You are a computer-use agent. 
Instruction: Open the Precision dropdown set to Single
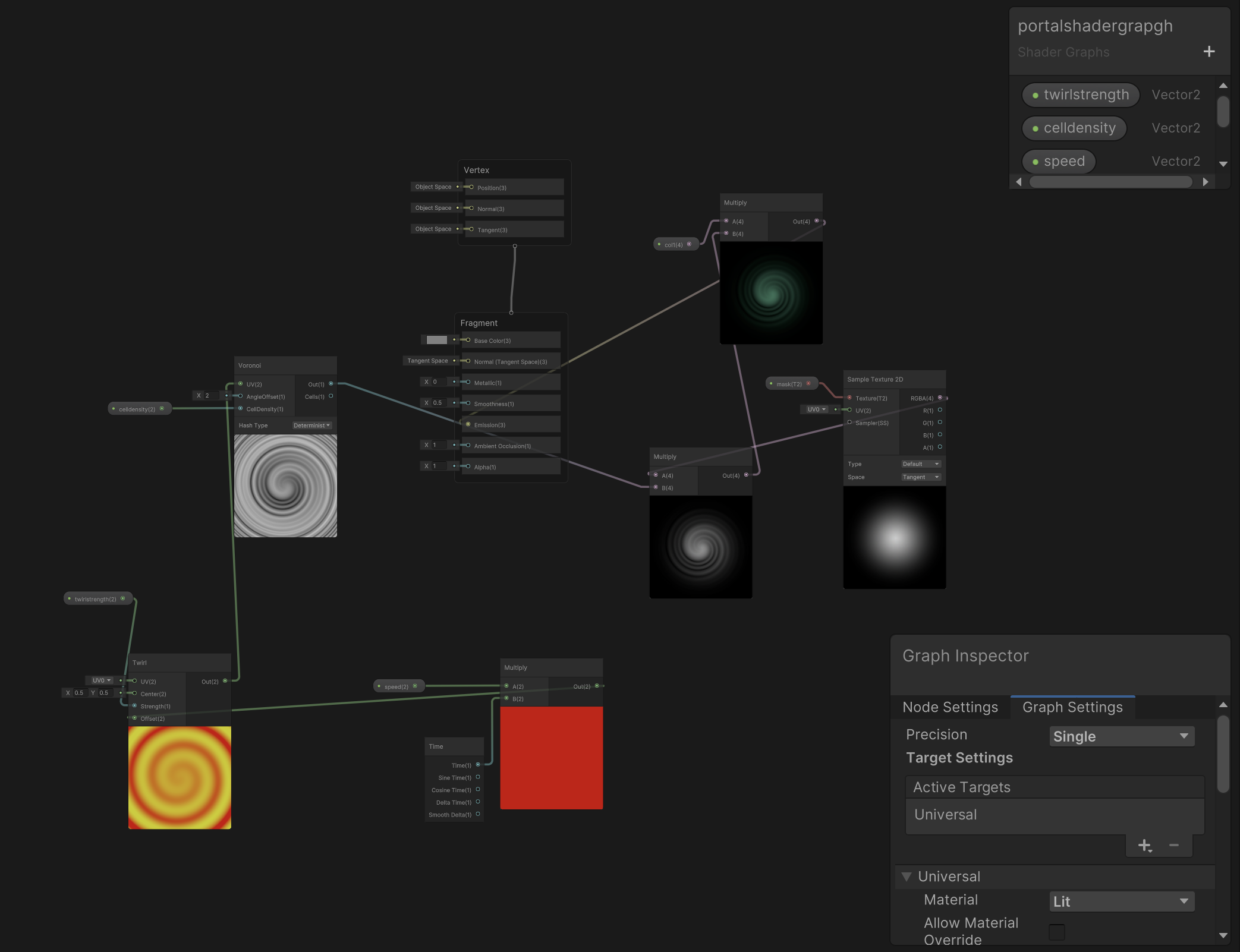[x=1121, y=736]
